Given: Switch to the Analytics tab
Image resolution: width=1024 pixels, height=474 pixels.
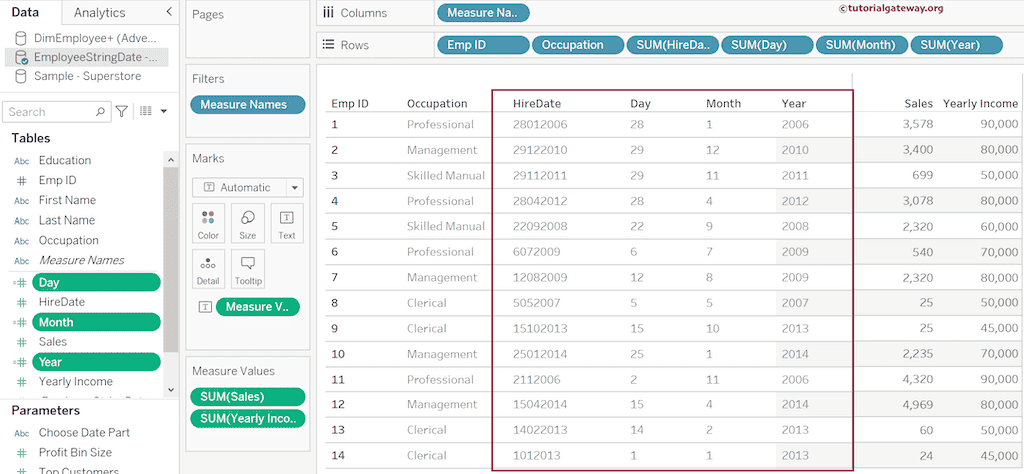Looking at the screenshot, I should click(99, 12).
